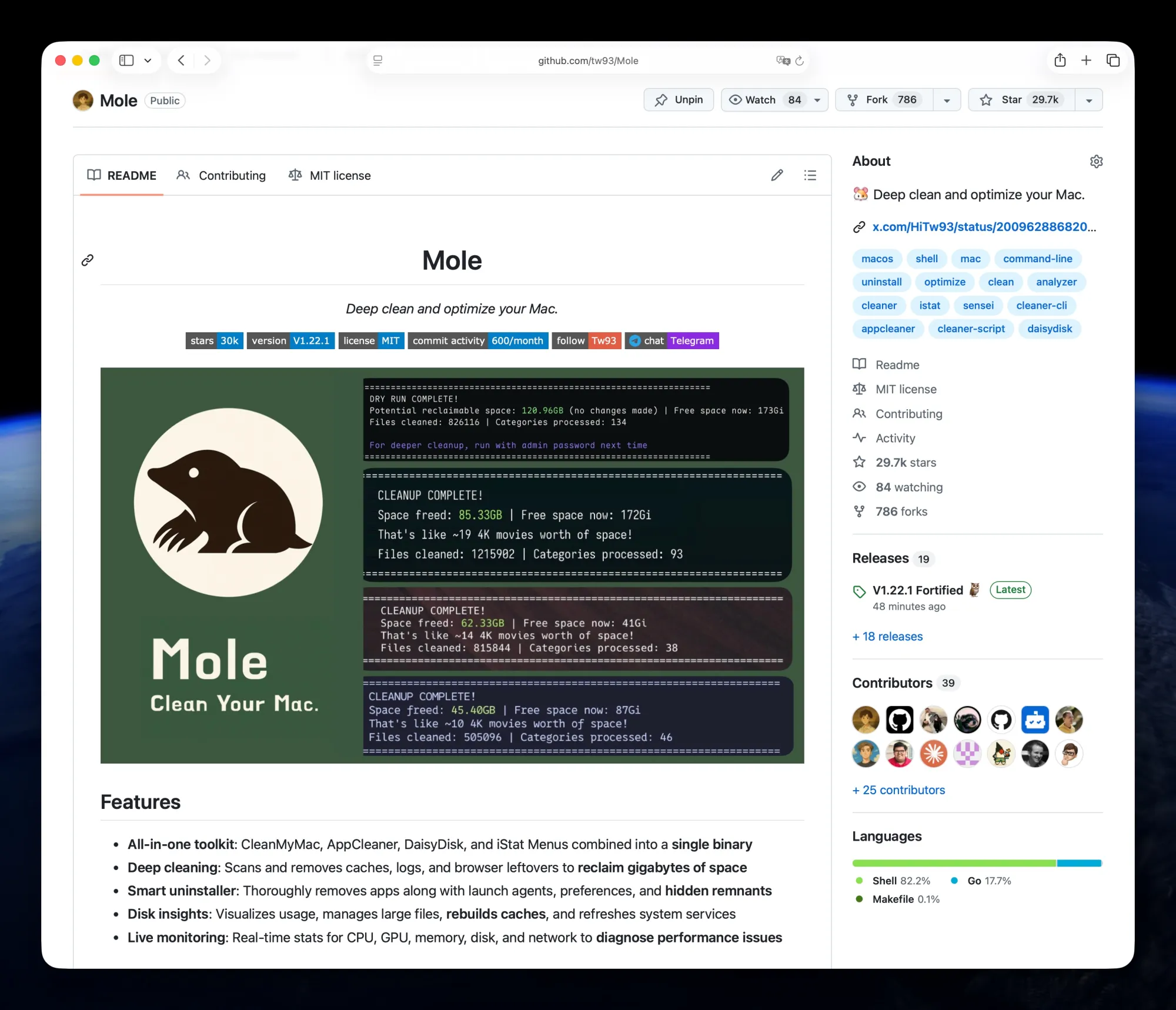Expand the Watch notifications dropdown
Viewport: 1176px width, 1010px height.
point(817,100)
